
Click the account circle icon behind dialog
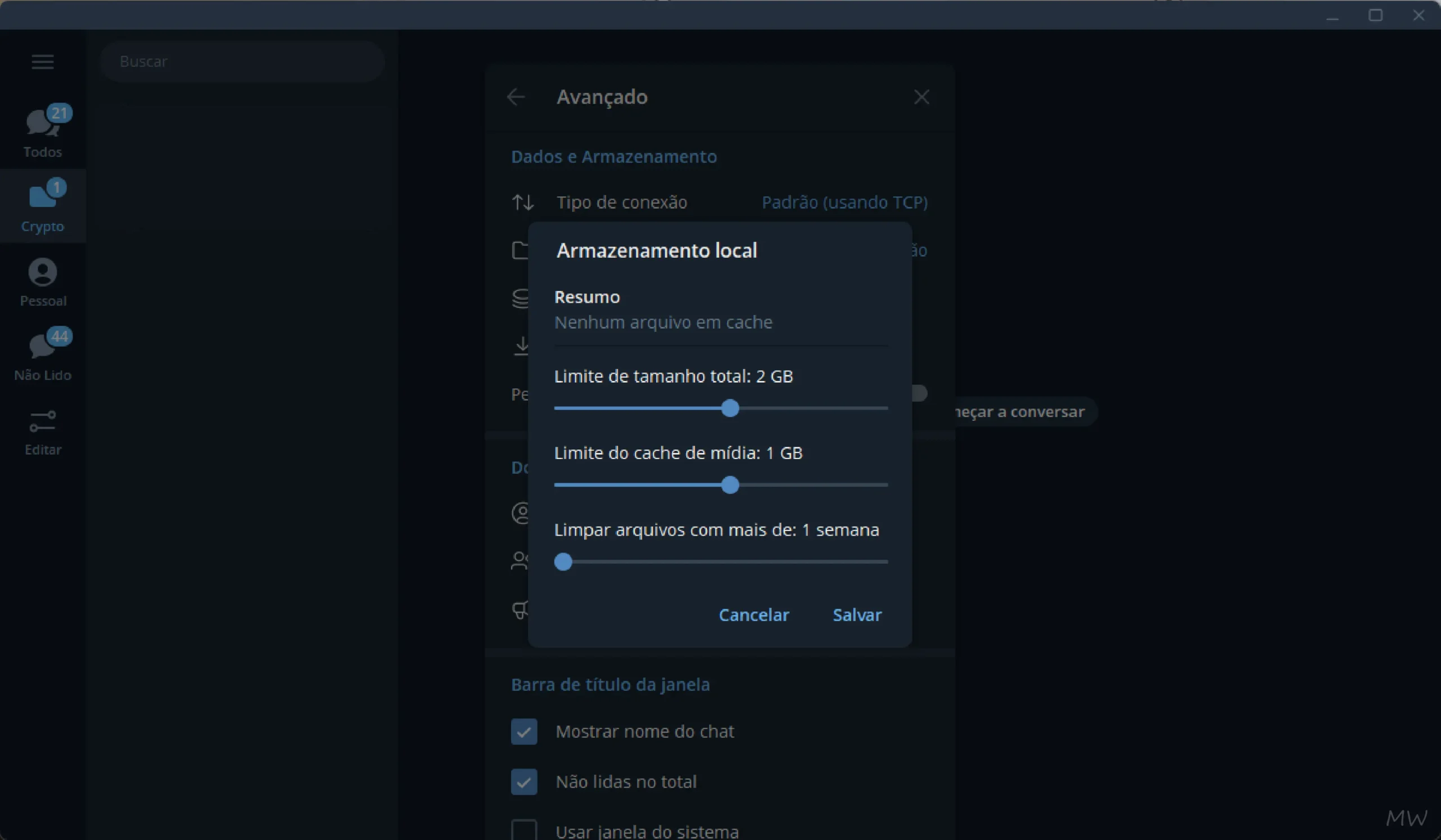click(x=520, y=513)
